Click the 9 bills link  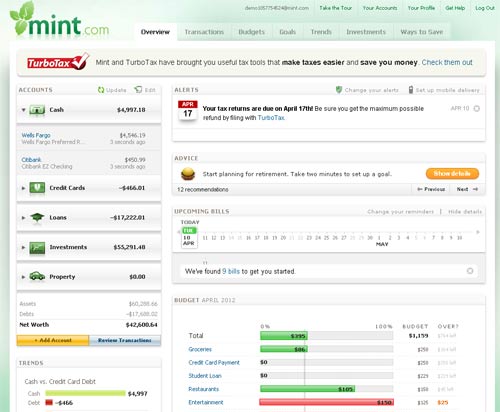(231, 271)
